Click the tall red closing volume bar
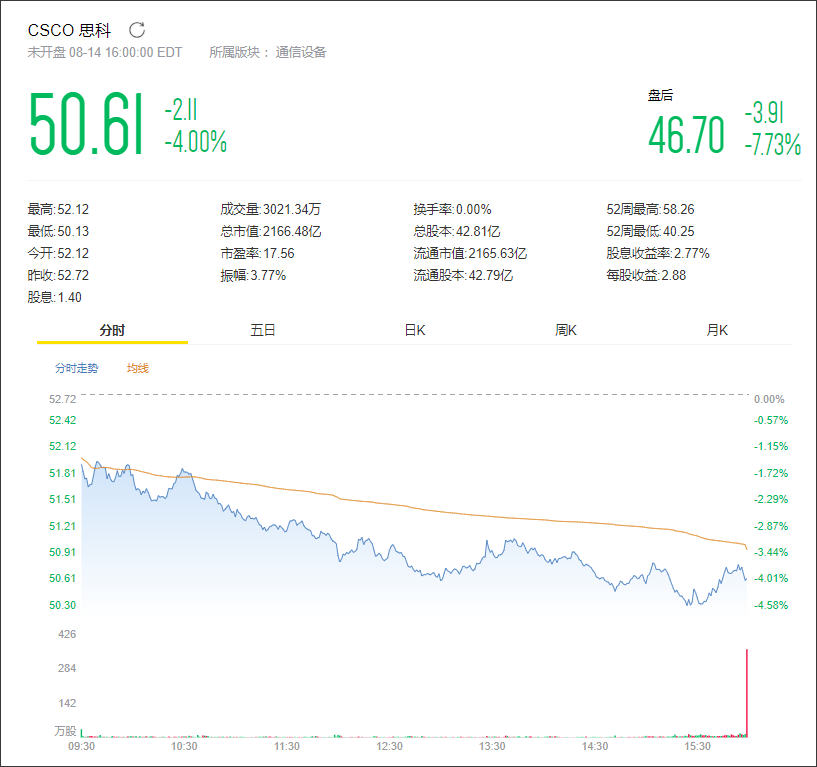This screenshot has height=767, width=817. coord(747,693)
